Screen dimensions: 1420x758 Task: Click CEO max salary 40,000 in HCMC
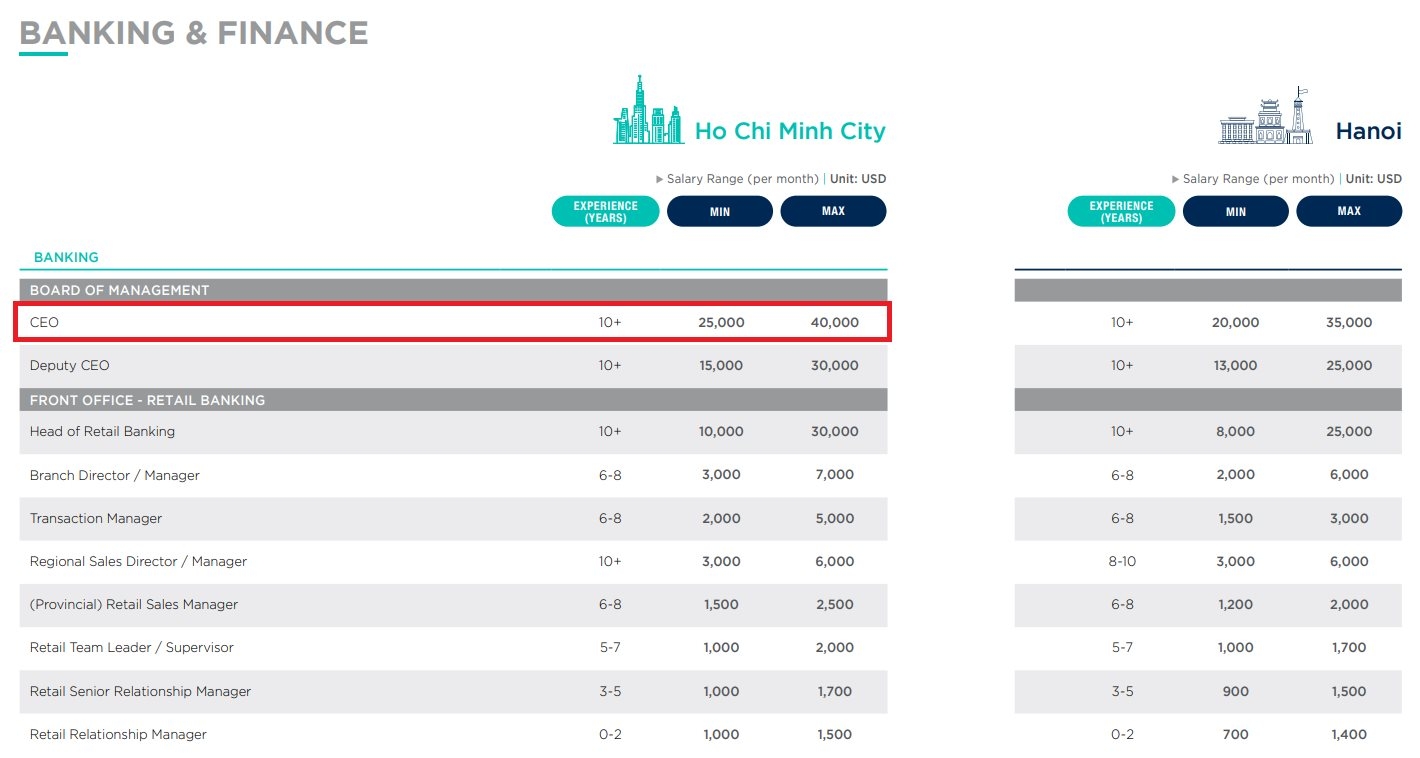[834, 323]
